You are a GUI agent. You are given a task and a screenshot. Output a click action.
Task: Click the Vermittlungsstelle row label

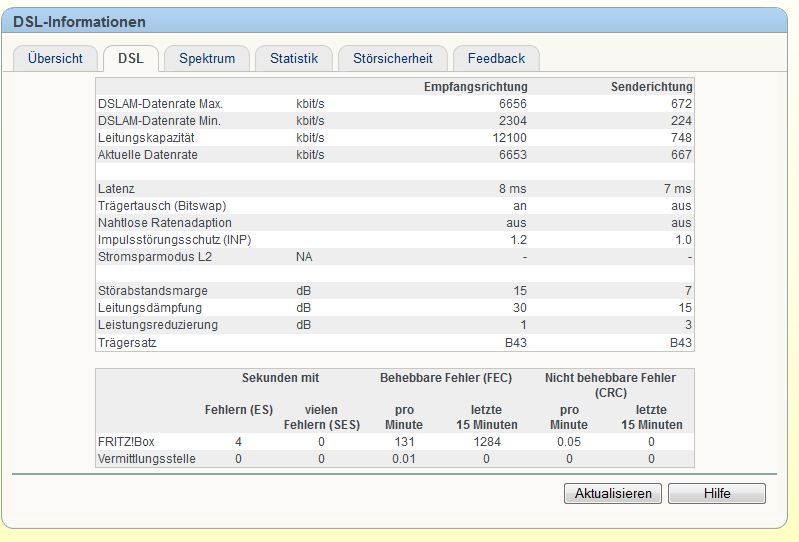[147, 458]
